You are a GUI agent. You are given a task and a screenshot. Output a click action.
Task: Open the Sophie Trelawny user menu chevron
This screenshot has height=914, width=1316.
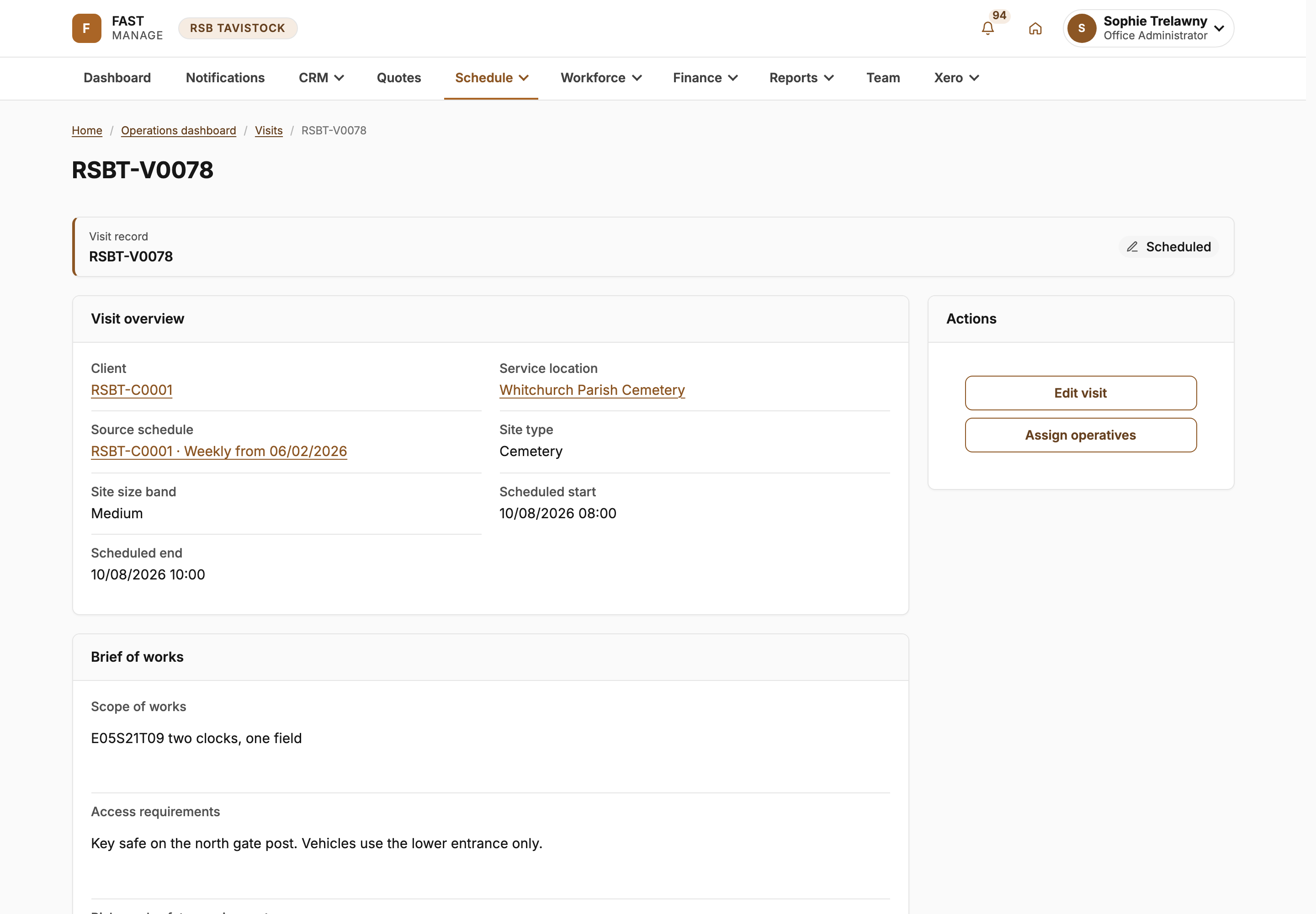[x=1219, y=29]
